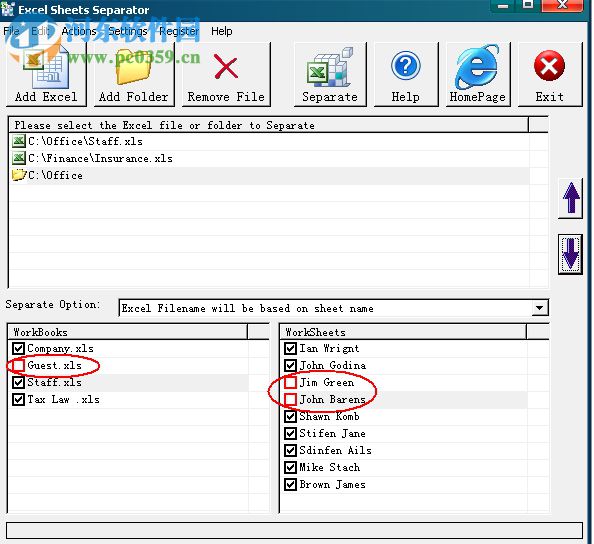The width and height of the screenshot is (594, 544).
Task: Select the Jim Green worksheet name
Action: pos(327,383)
